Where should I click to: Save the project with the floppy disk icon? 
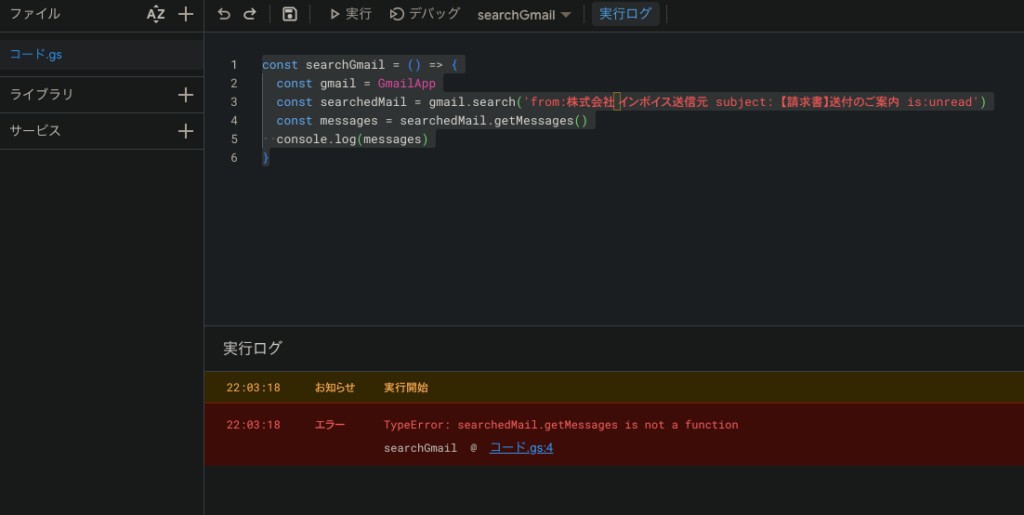[289, 14]
